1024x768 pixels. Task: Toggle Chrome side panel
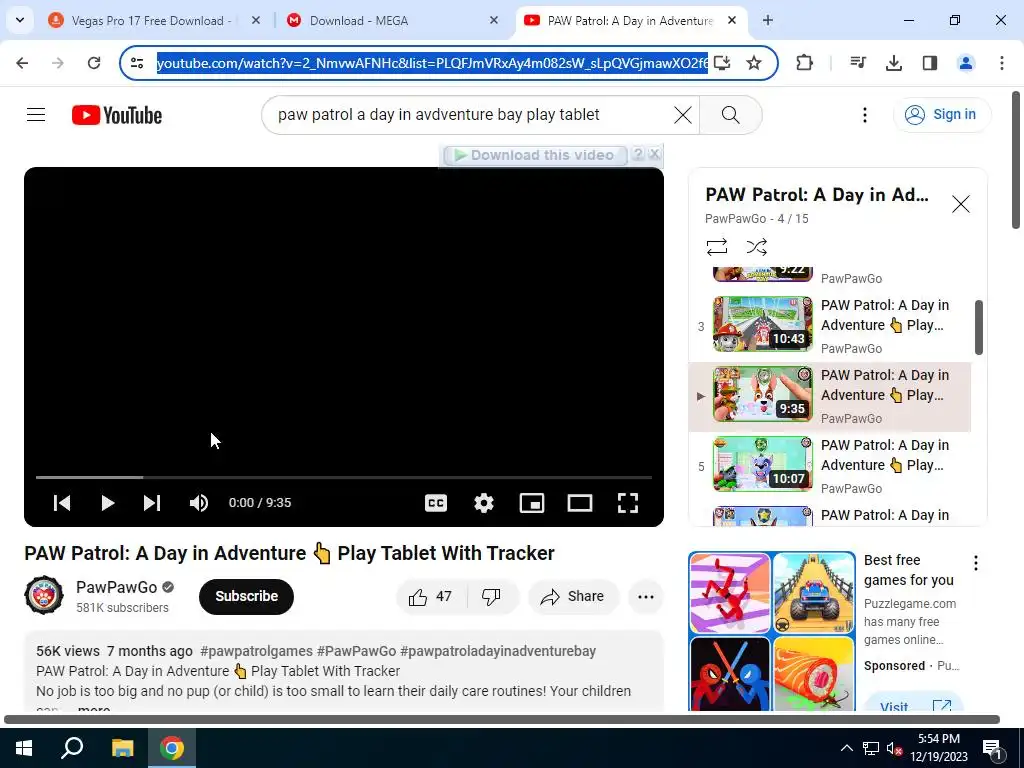pyautogui.click(x=930, y=63)
